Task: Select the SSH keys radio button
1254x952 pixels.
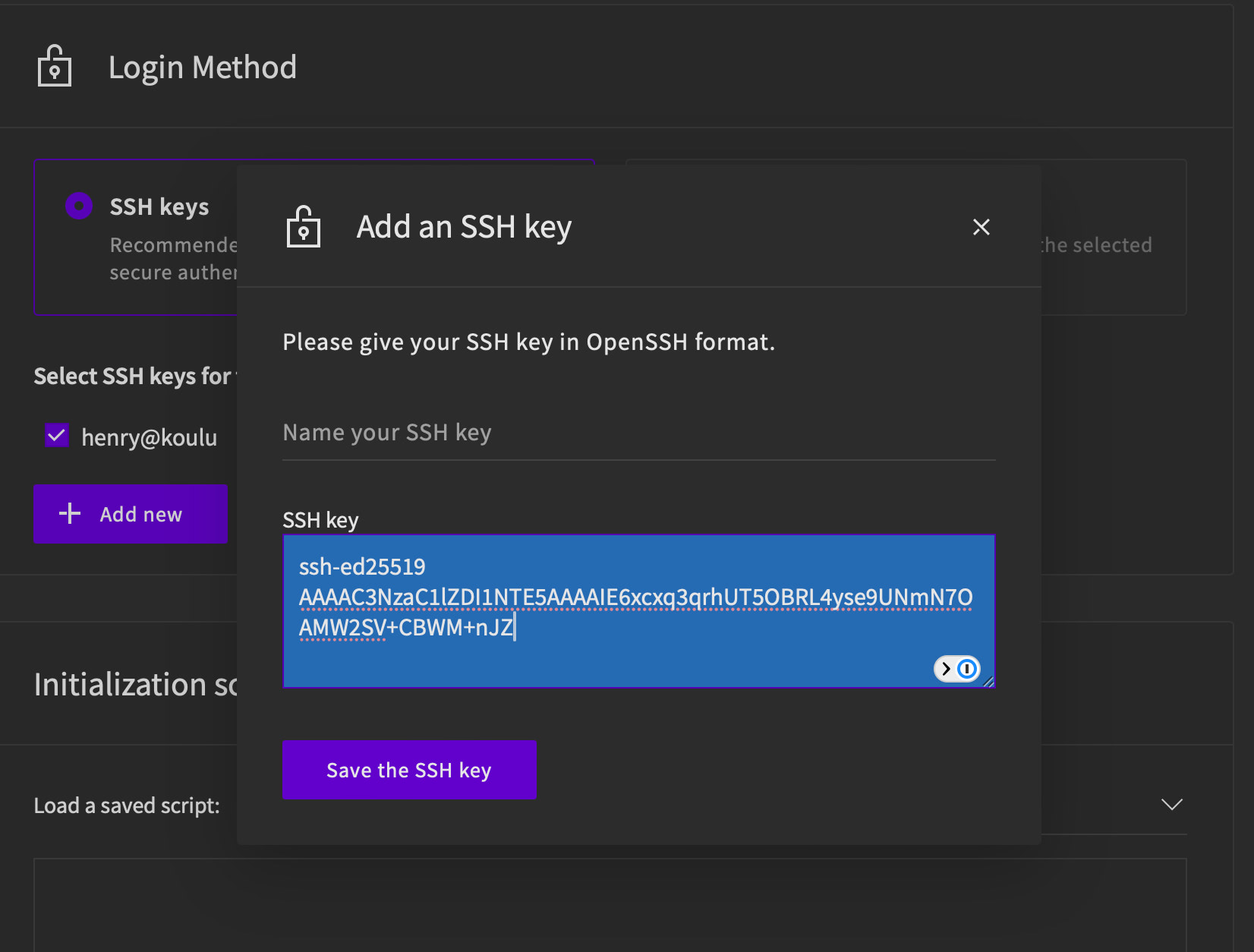Action: tap(79, 206)
